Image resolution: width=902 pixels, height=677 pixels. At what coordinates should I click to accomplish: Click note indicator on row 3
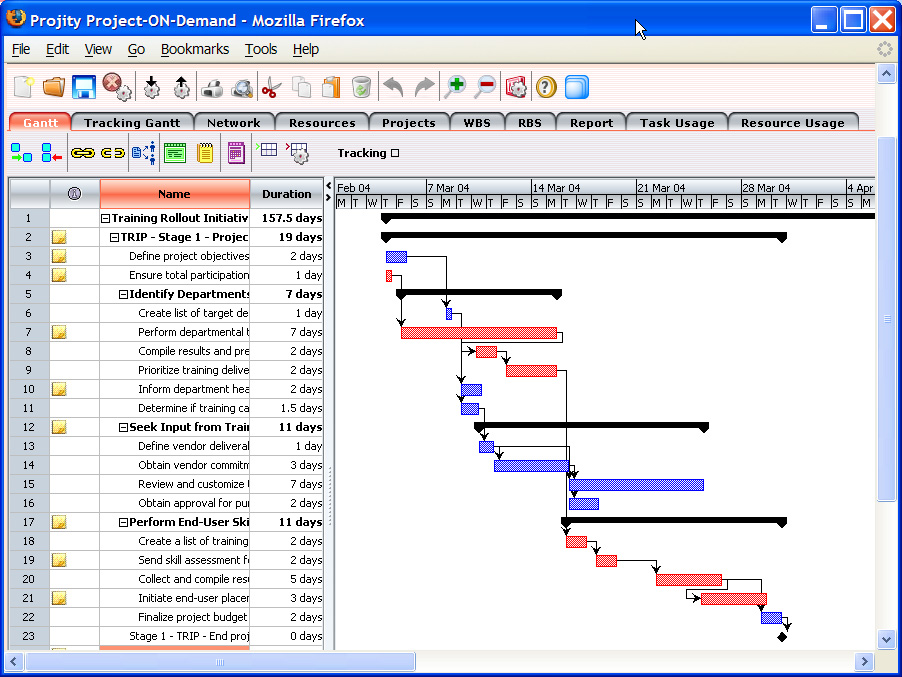[59, 256]
